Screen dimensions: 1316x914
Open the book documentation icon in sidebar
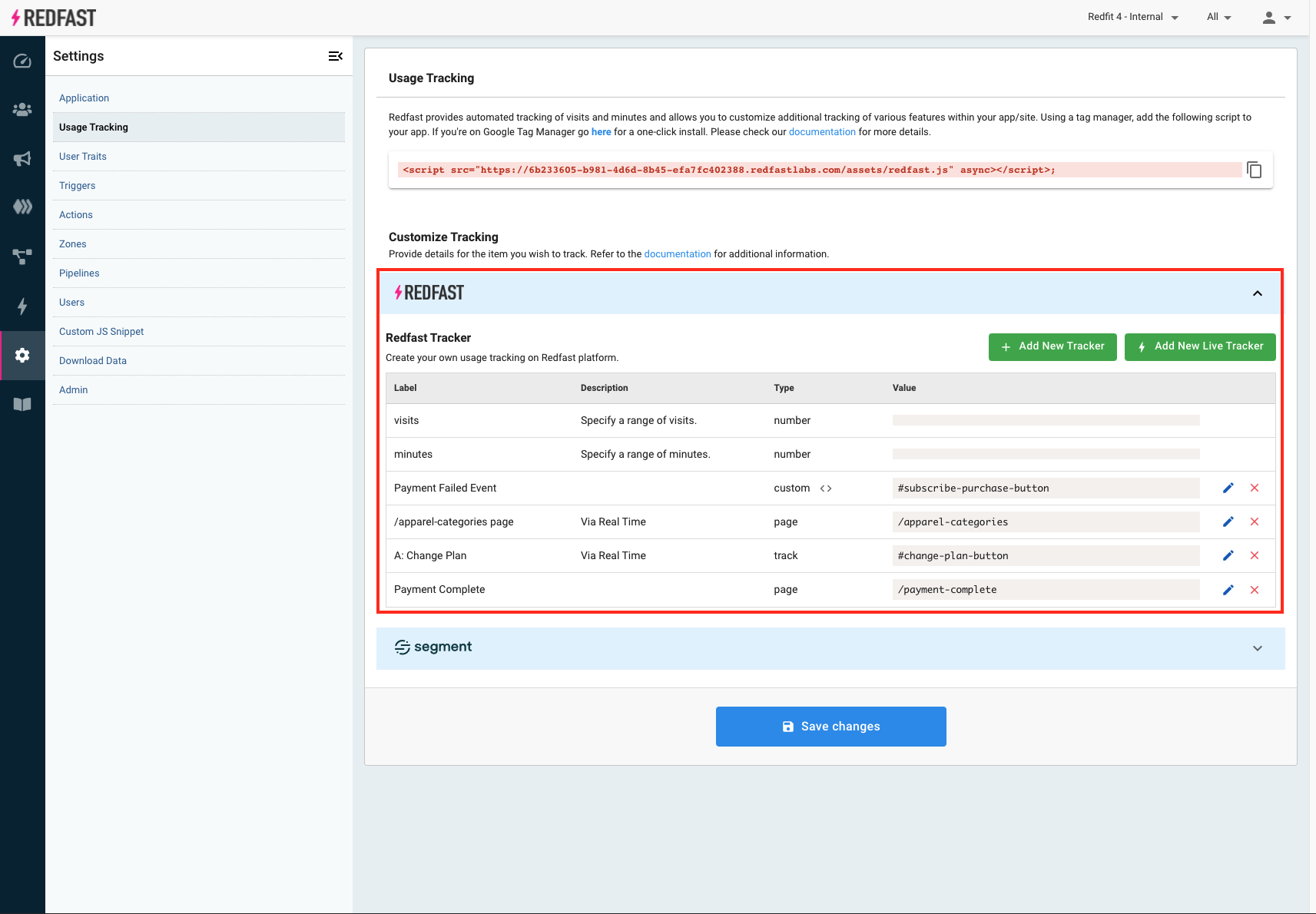[22, 404]
